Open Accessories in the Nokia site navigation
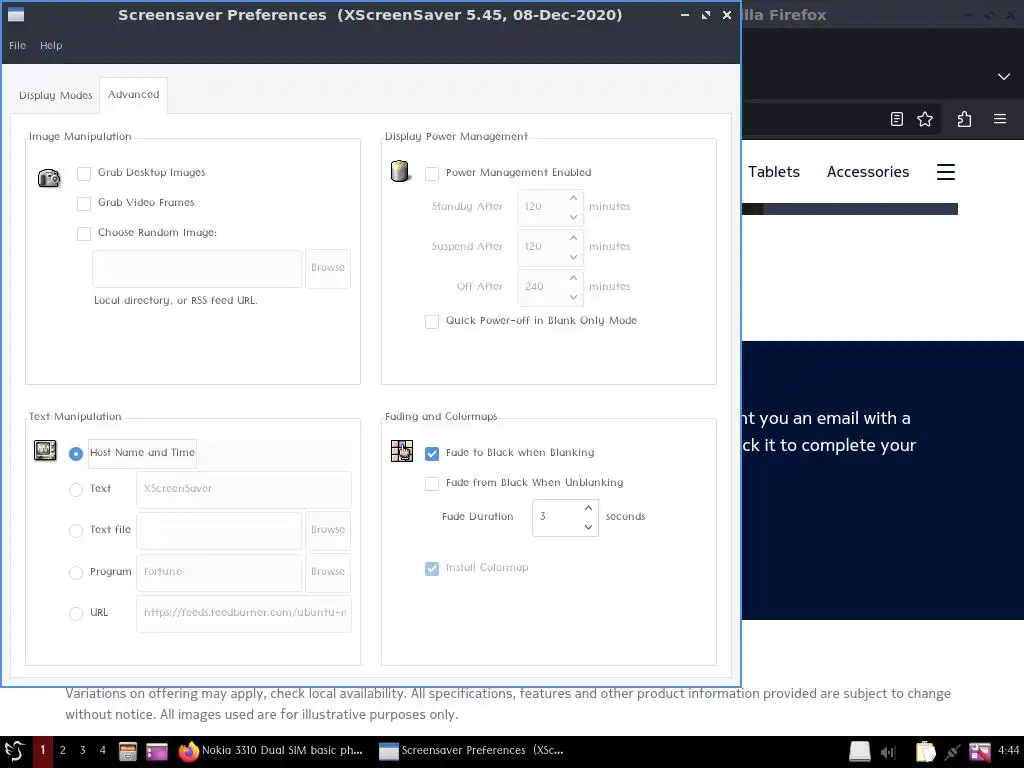This screenshot has width=1024, height=768. [868, 172]
